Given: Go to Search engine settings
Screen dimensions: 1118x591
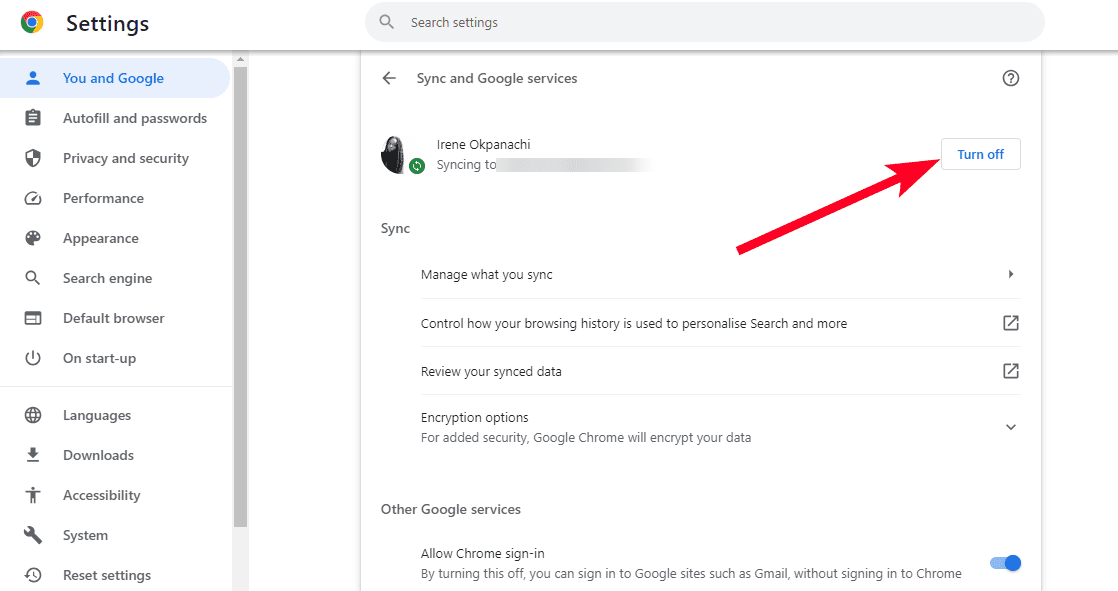Looking at the screenshot, I should click(x=107, y=278).
